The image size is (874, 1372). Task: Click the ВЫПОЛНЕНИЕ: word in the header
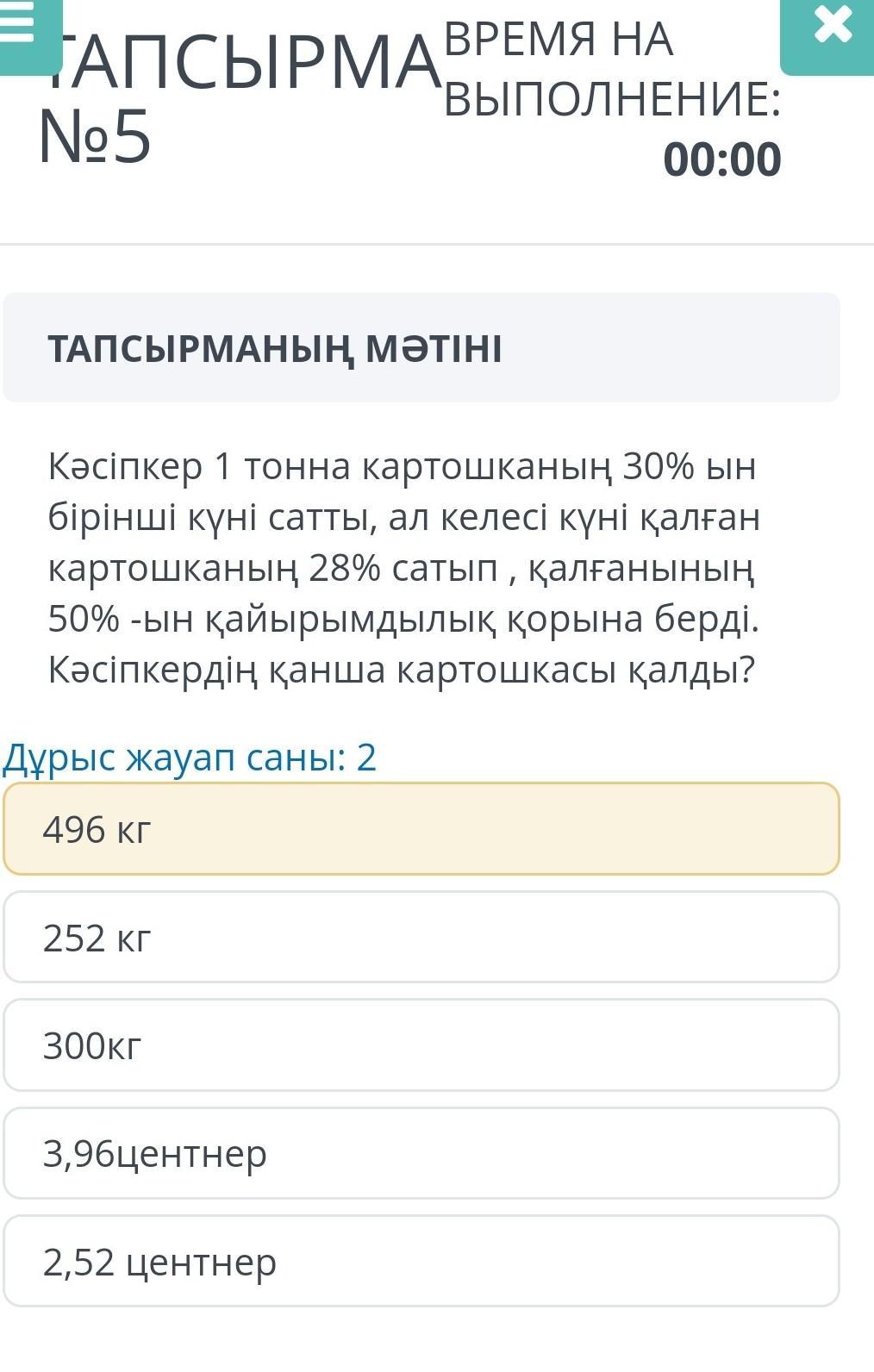[612, 100]
